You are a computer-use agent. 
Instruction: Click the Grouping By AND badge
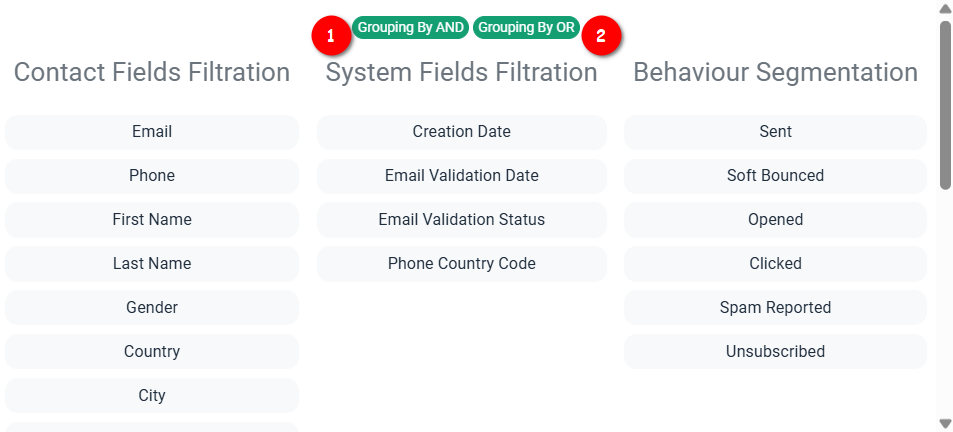[410, 28]
